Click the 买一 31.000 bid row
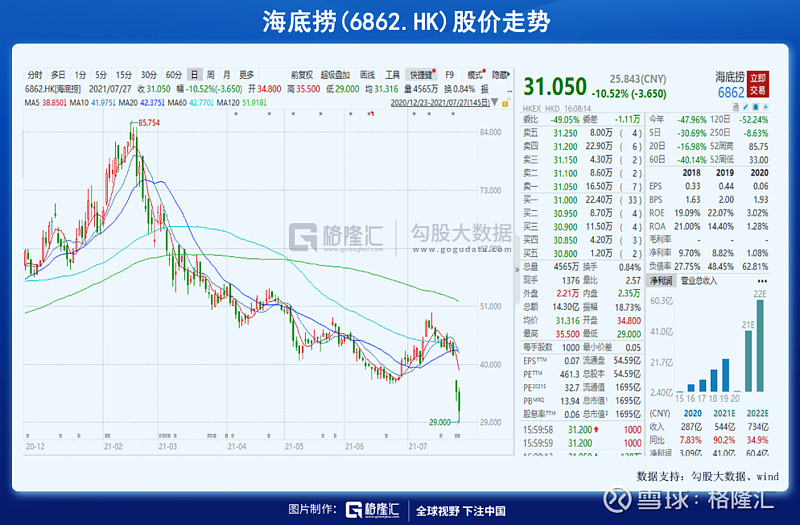This screenshot has width=800, height=525. pyautogui.click(x=582, y=200)
